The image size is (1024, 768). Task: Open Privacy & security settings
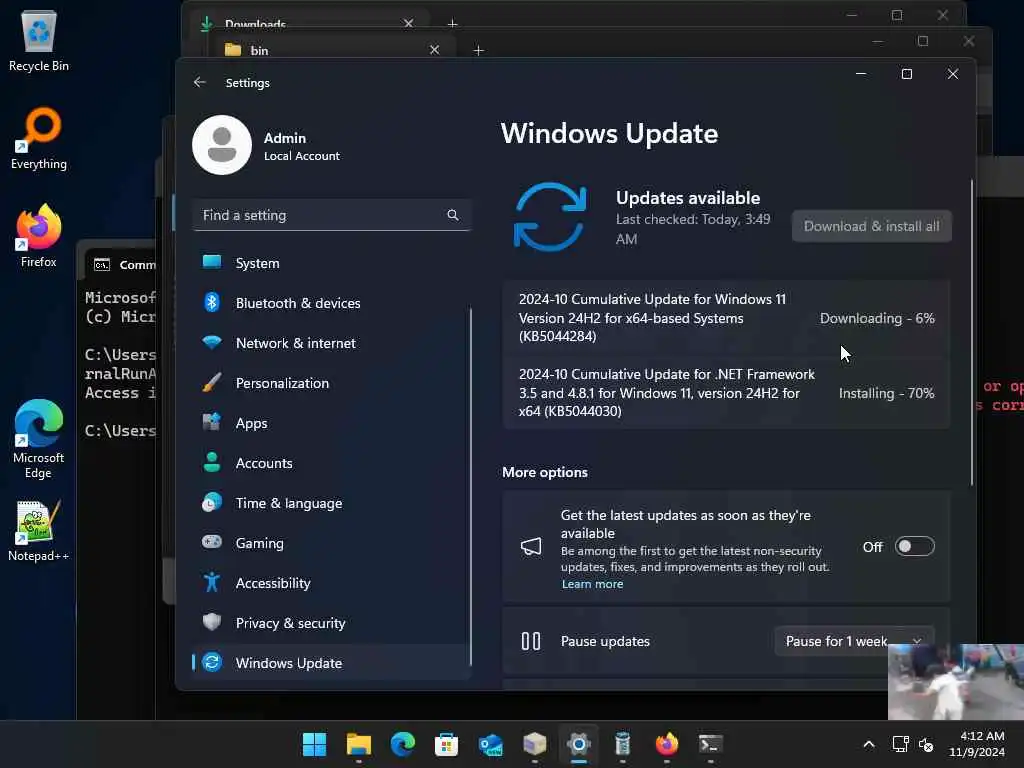330,622
